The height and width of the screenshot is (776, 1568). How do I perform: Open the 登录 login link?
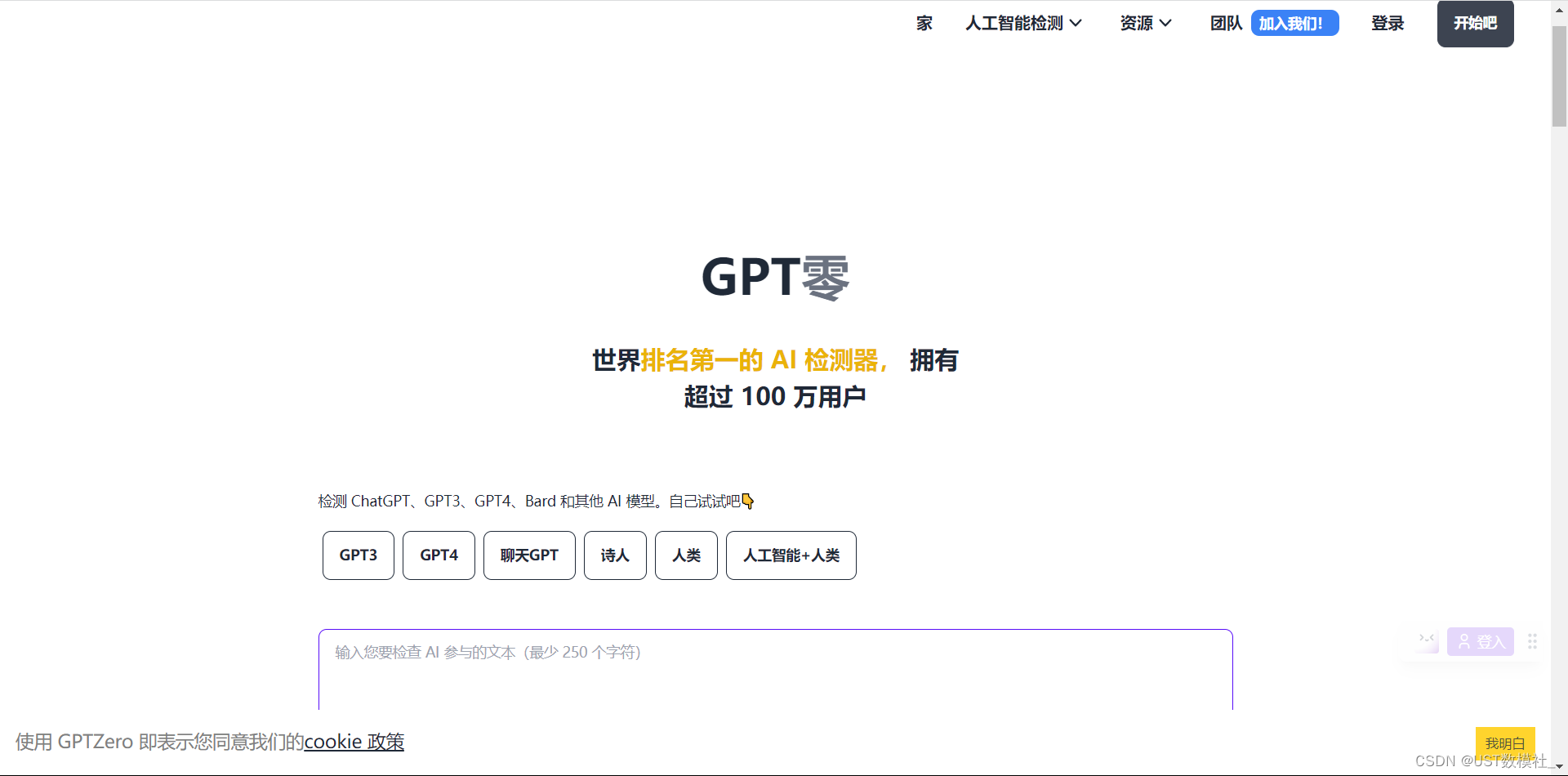click(1388, 24)
